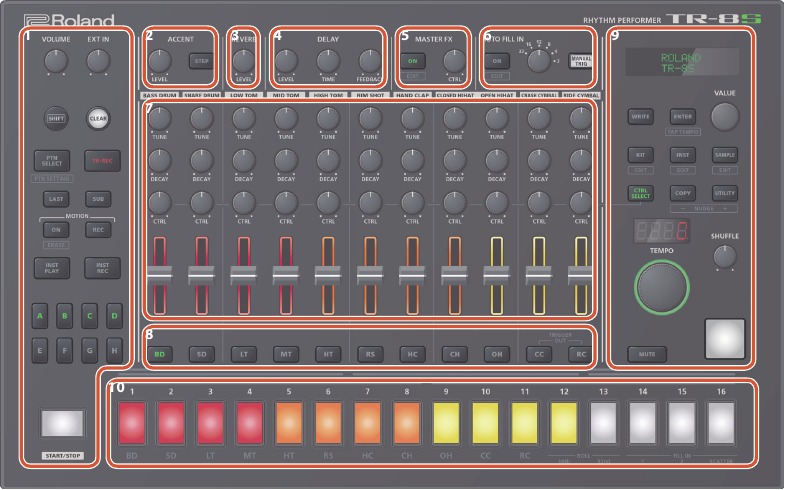Select variation H button
785x490 pixels.
pyautogui.click(x=115, y=350)
